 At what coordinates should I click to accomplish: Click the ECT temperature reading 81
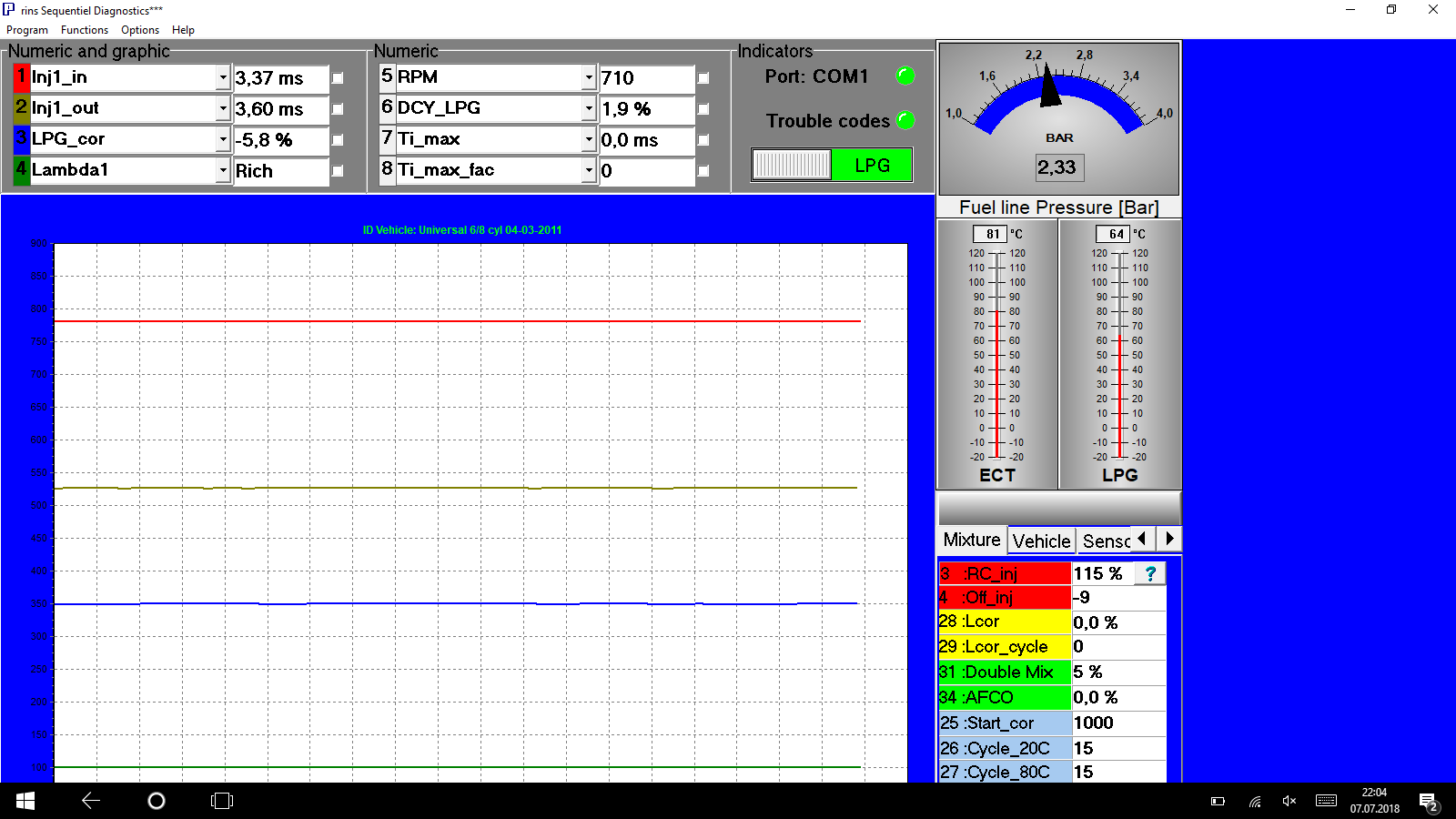[990, 234]
